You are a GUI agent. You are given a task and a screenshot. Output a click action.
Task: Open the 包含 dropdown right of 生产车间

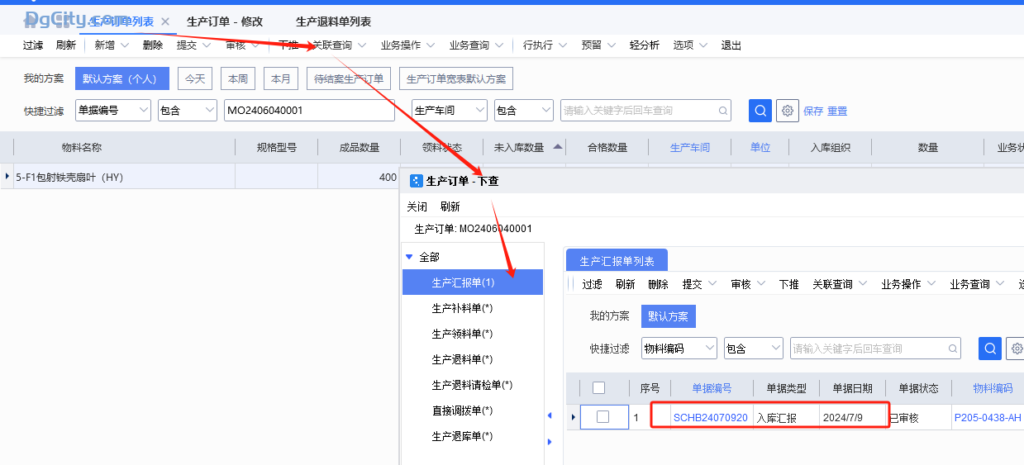[546, 110]
